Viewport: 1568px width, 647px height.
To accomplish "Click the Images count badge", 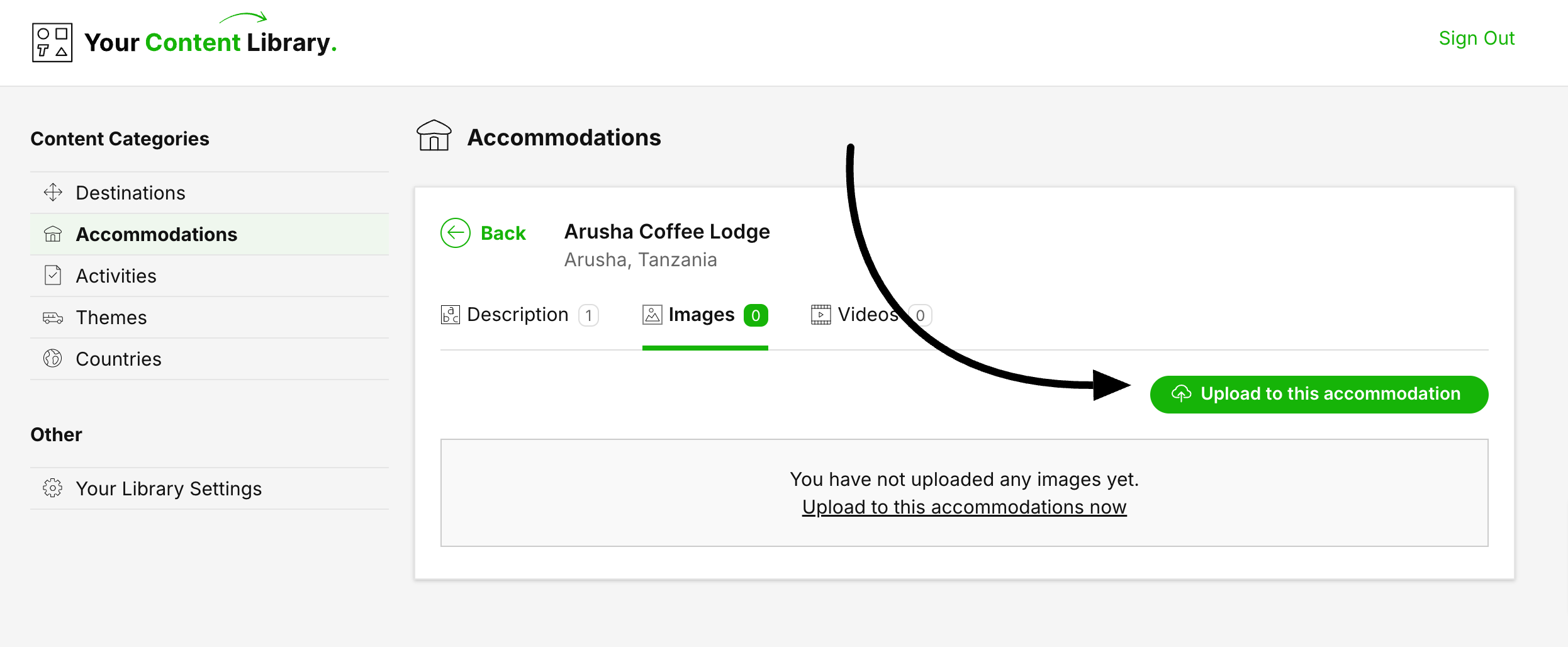I will tap(756, 315).
